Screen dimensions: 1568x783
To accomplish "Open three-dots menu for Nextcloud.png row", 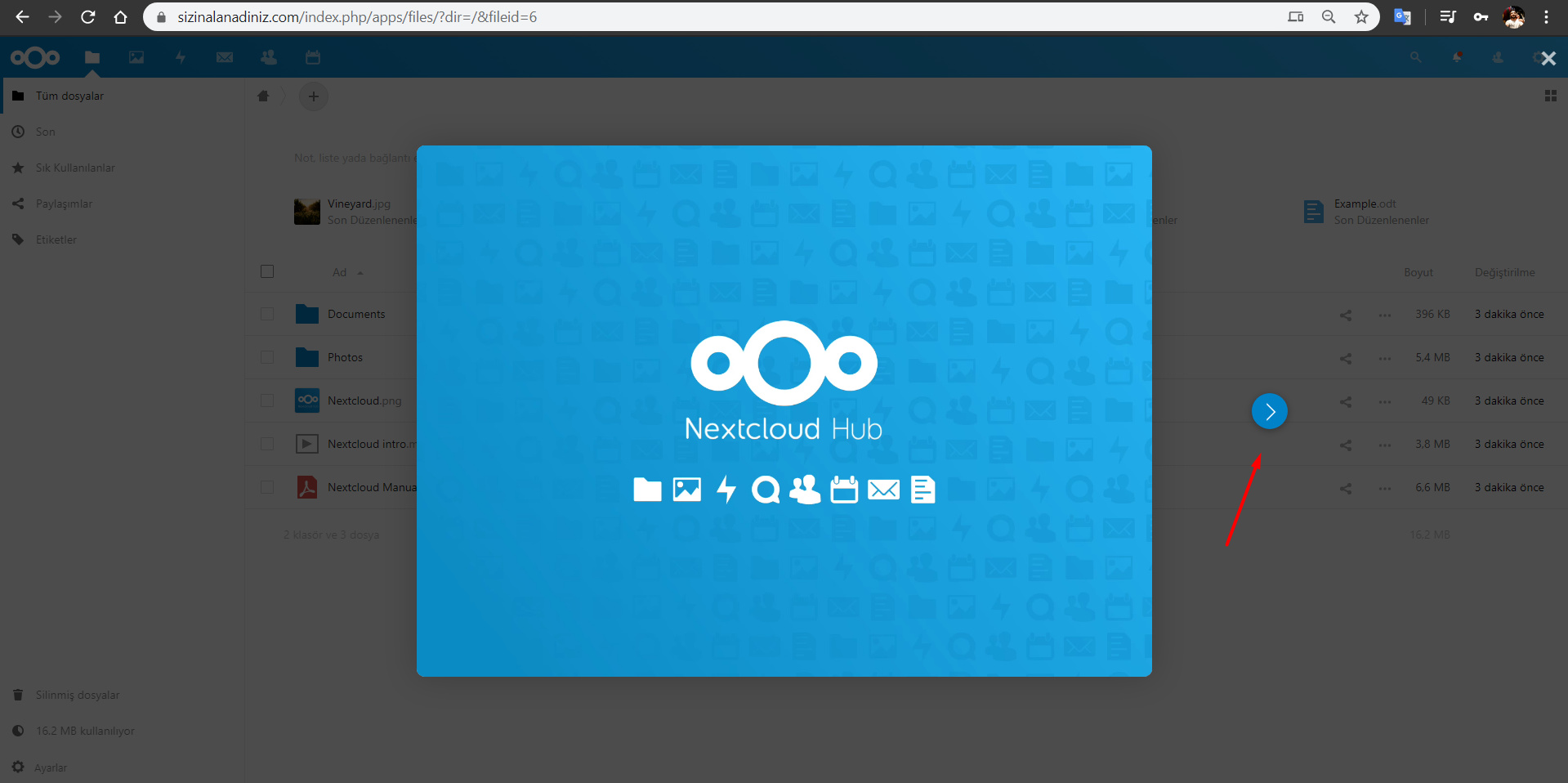I will [x=1385, y=401].
